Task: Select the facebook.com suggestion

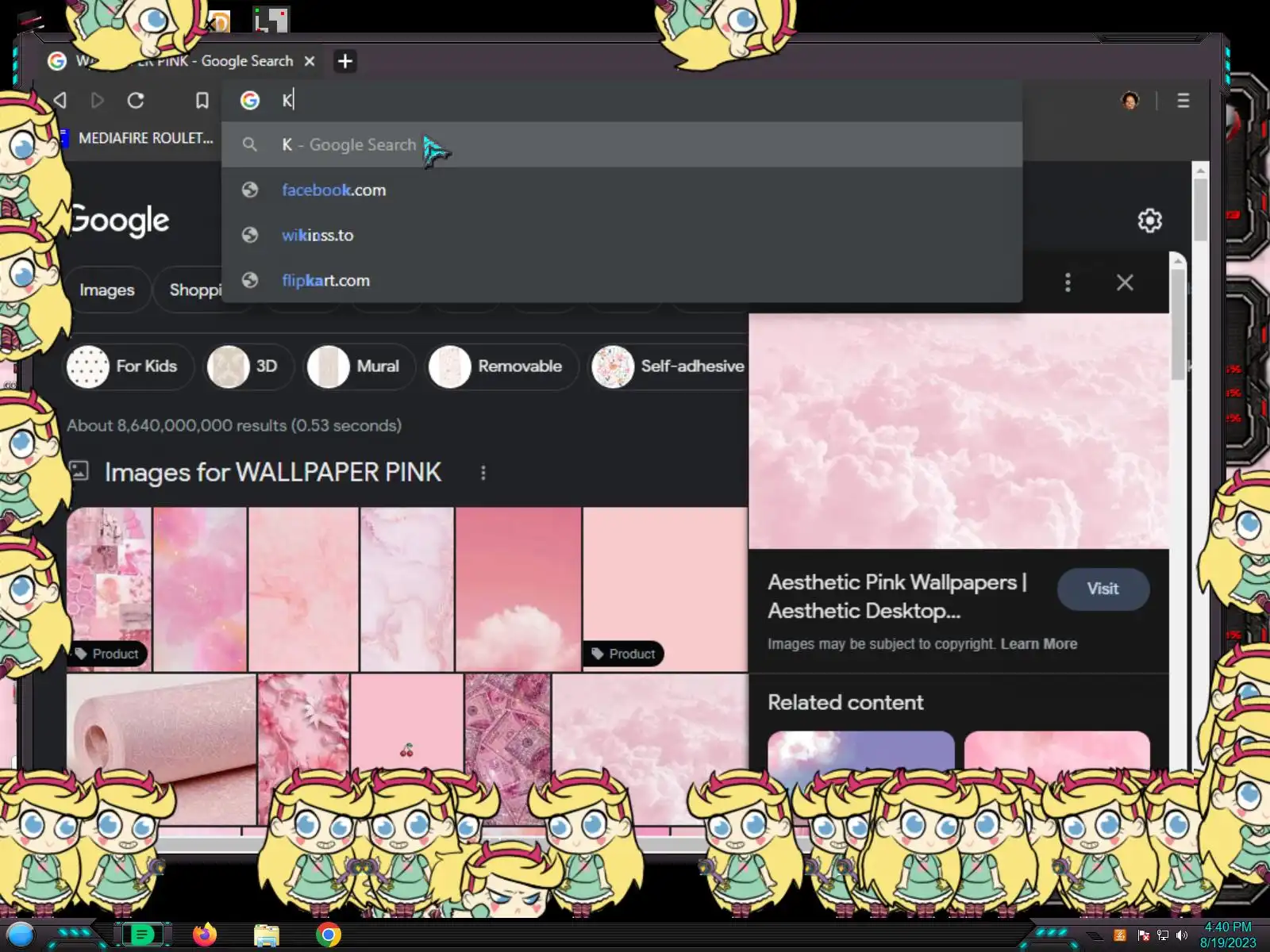Action: coord(622,190)
